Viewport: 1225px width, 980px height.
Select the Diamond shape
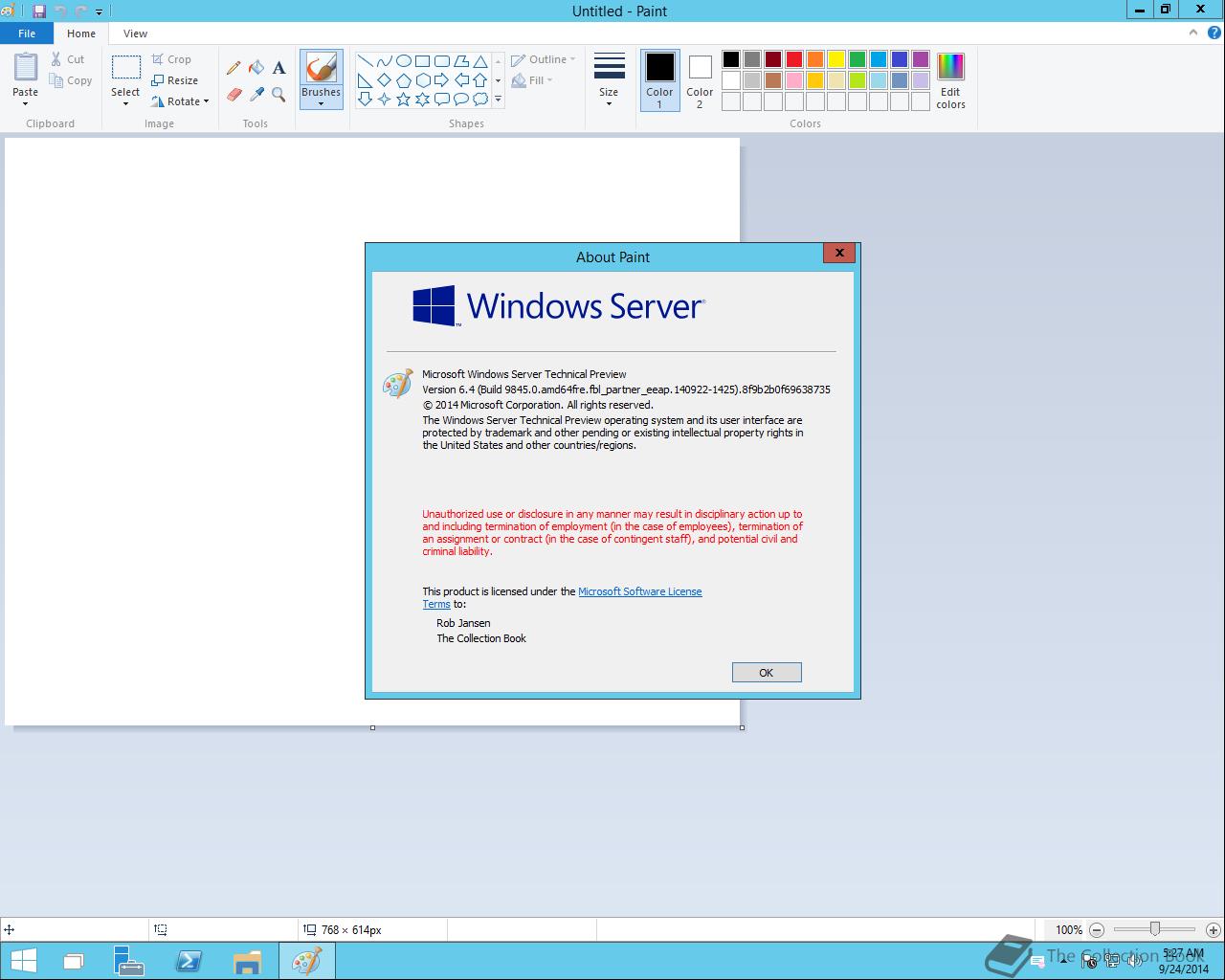384,79
